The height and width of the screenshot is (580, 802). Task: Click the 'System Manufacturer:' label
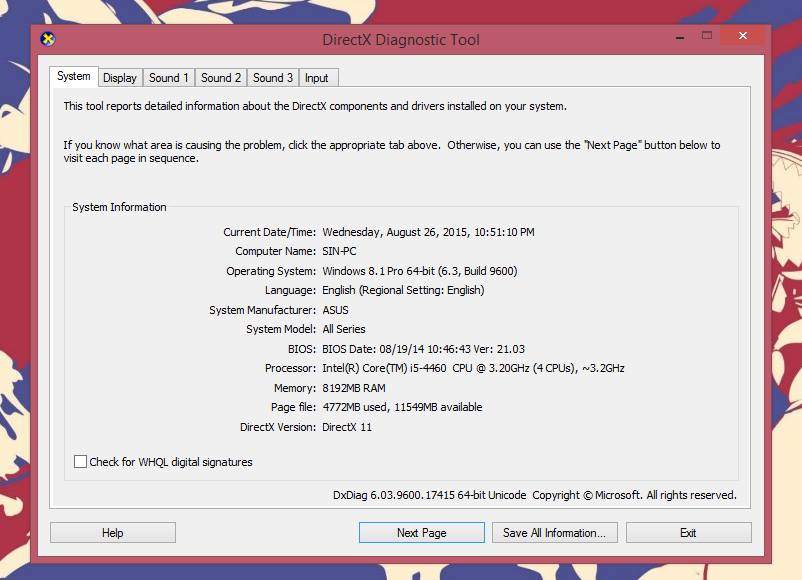pyautogui.click(x=262, y=310)
